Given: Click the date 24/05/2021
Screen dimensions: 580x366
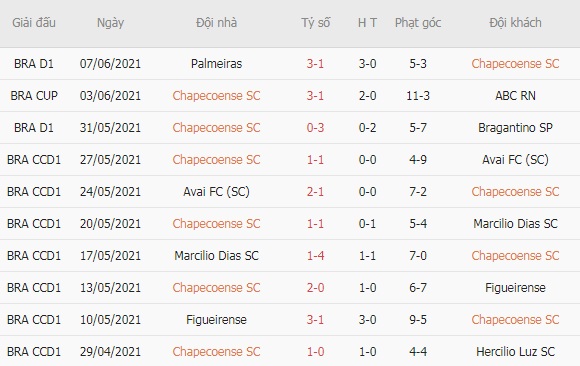Looking at the screenshot, I should [x=110, y=192].
